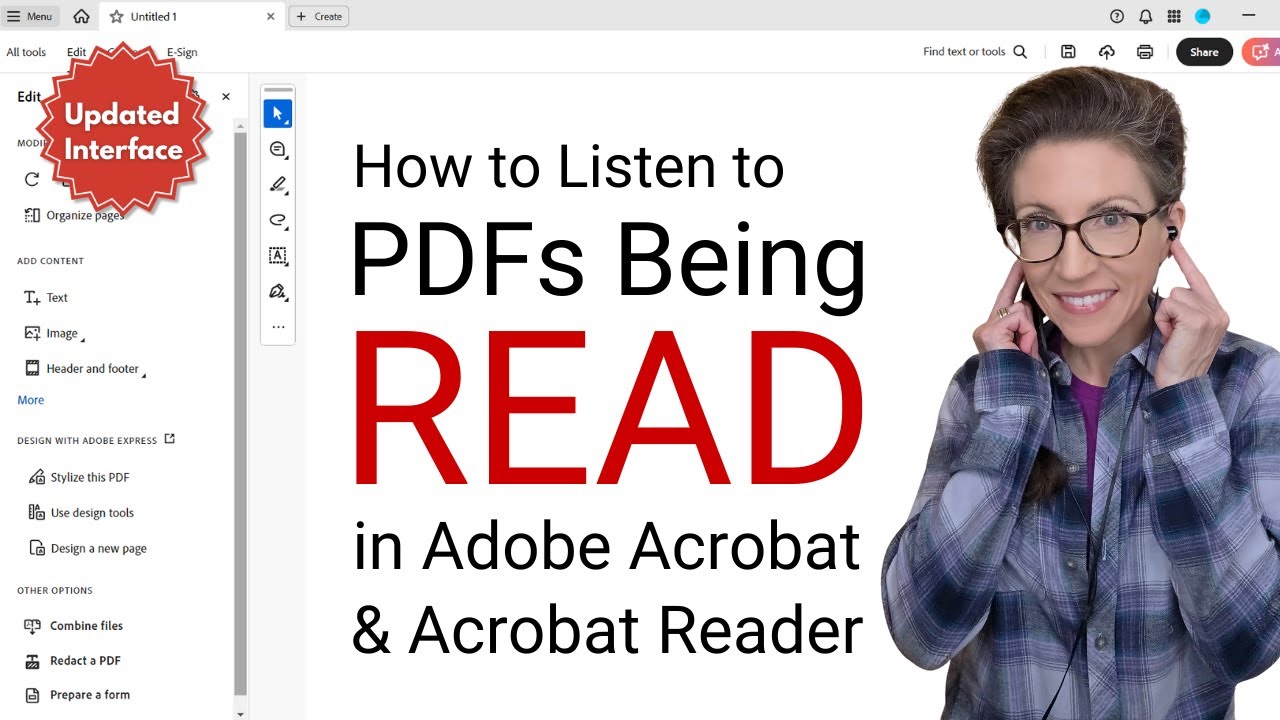Click the quick toolbar drag handle
This screenshot has width=1280, height=720.
pyautogui.click(x=278, y=90)
